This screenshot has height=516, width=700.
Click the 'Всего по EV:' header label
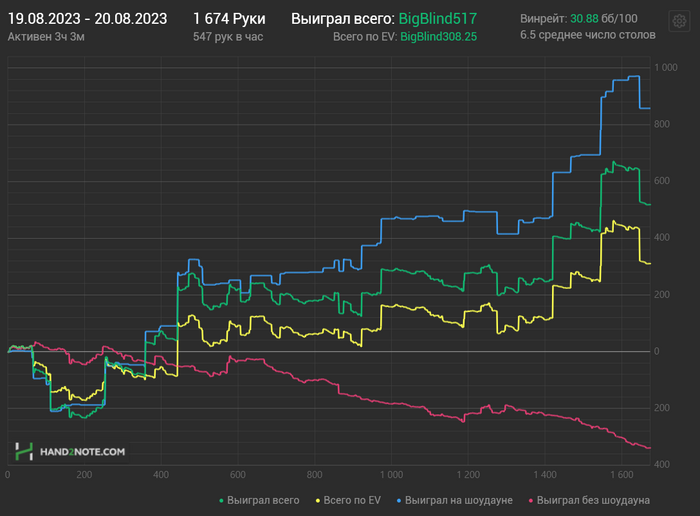(365, 37)
